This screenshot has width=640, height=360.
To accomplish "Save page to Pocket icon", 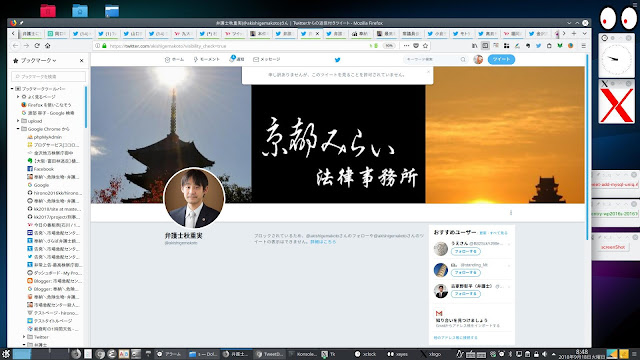I will coord(416,46).
